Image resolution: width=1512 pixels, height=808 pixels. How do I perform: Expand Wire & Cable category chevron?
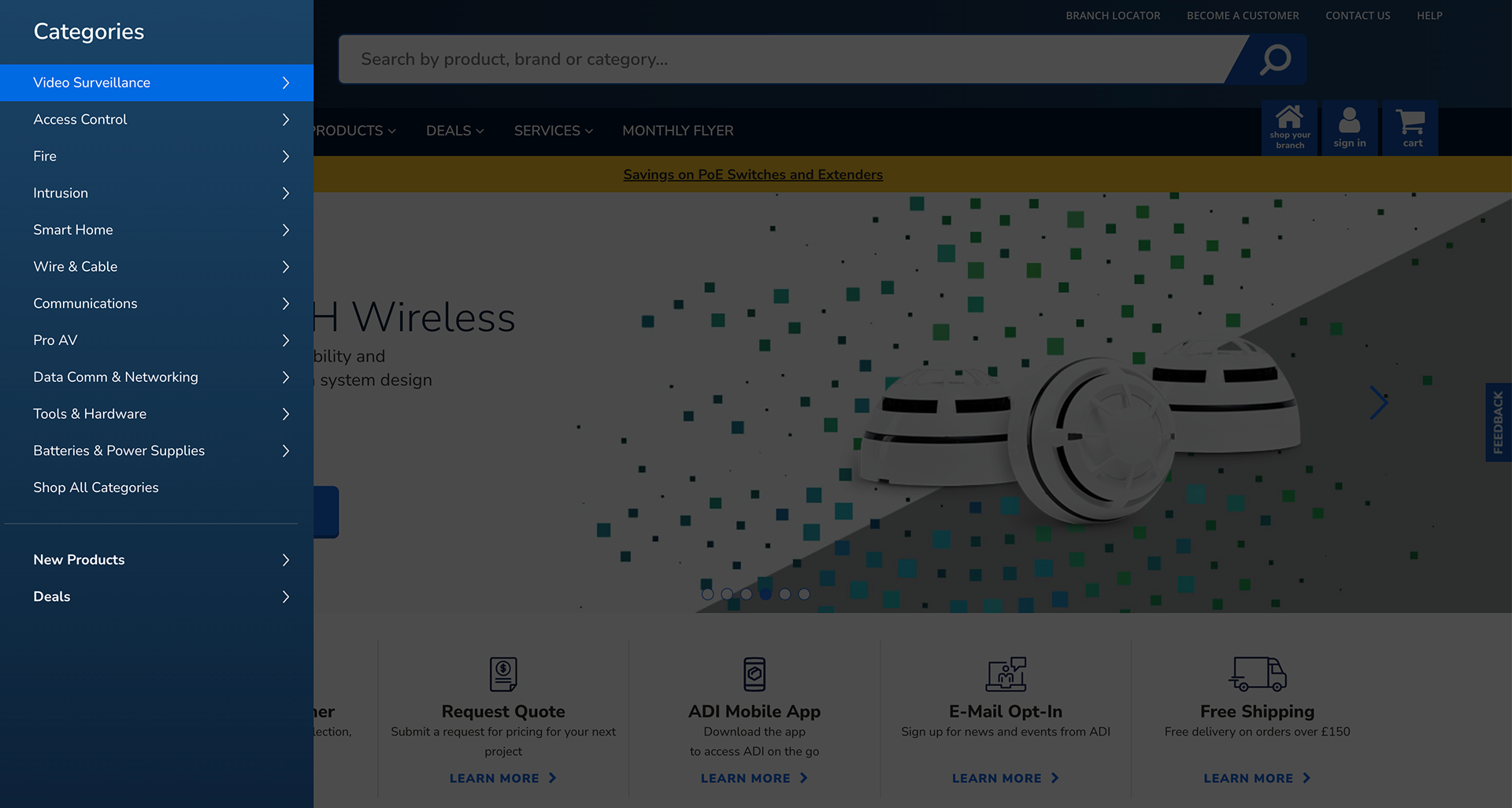(x=286, y=267)
